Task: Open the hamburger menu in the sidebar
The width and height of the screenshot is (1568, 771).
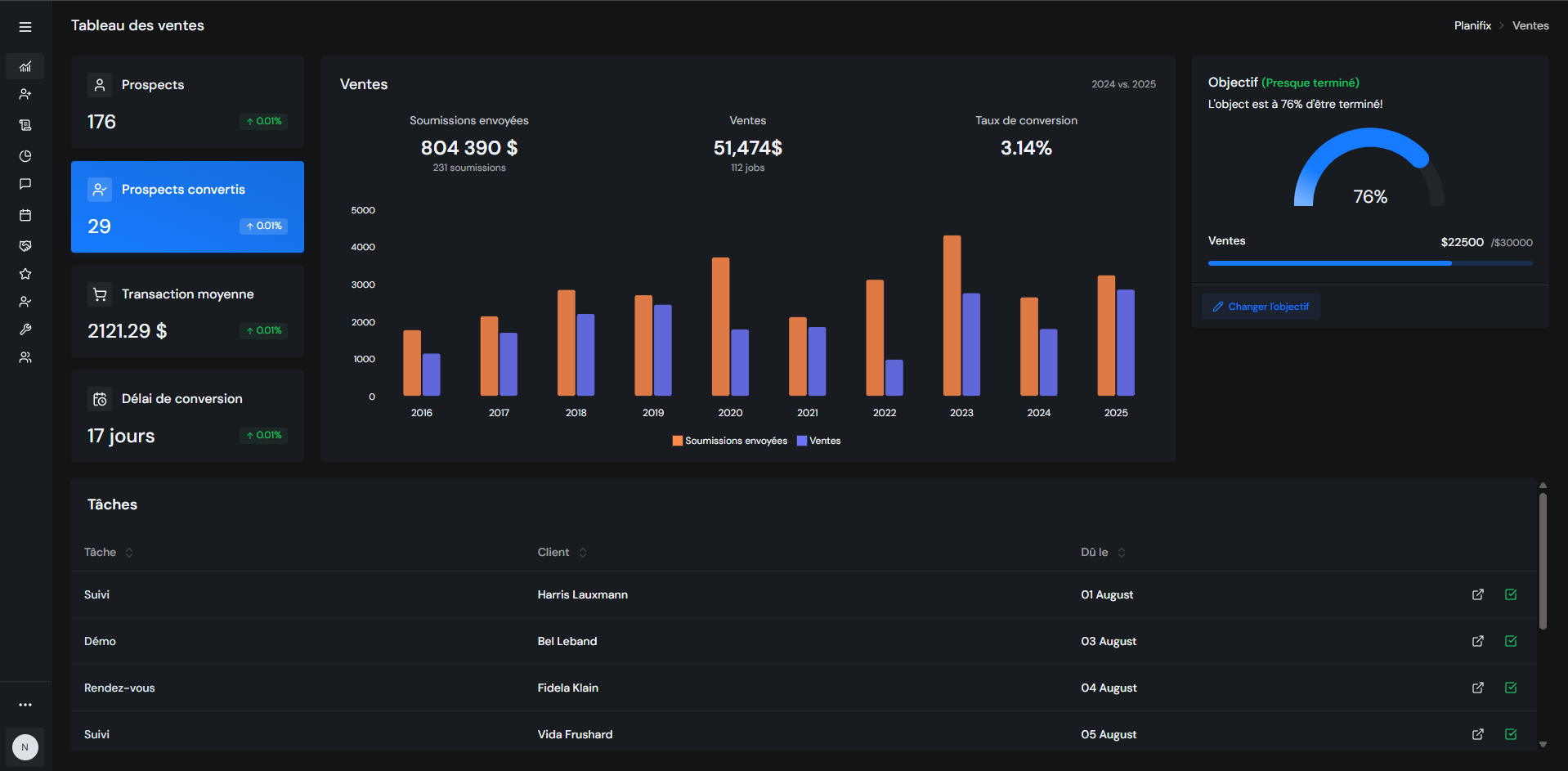Action: coord(25,27)
